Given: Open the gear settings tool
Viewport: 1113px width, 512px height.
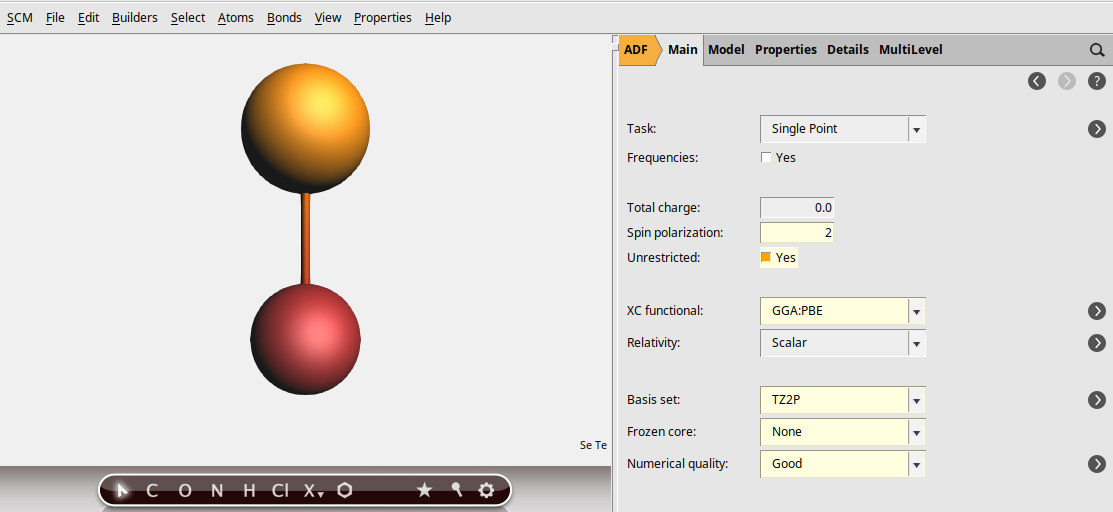Looking at the screenshot, I should [x=487, y=490].
